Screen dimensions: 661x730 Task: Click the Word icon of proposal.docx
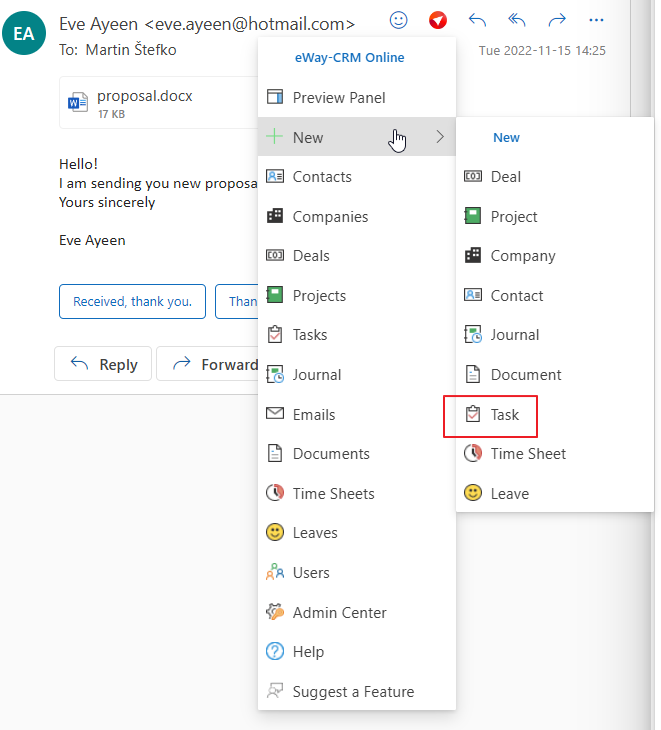coord(78,102)
